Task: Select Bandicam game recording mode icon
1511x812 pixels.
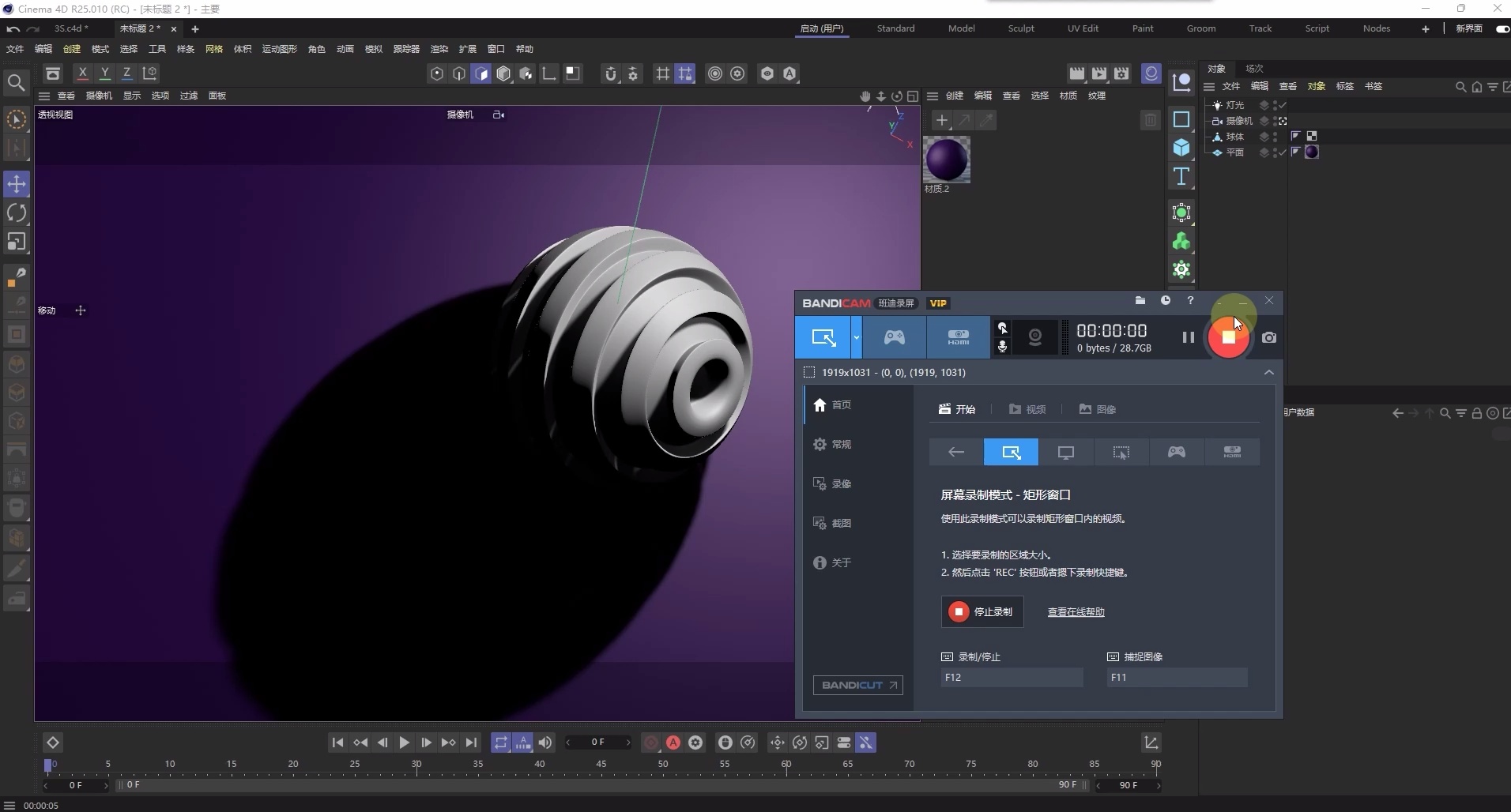Action: point(894,337)
